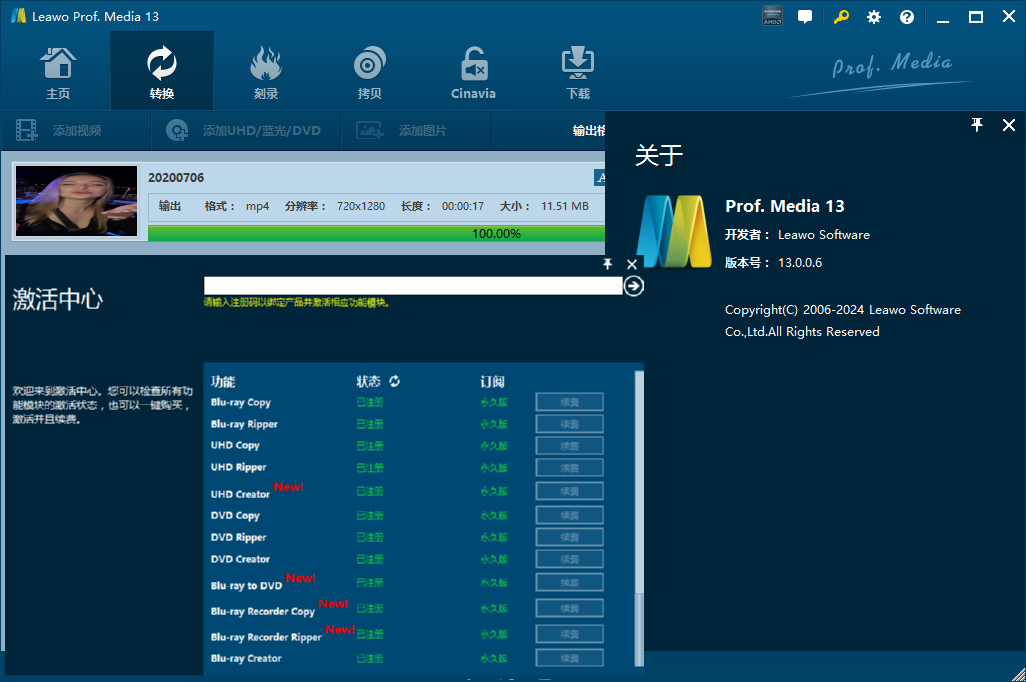
Task: Submit registration code with arrow button
Action: [633, 286]
